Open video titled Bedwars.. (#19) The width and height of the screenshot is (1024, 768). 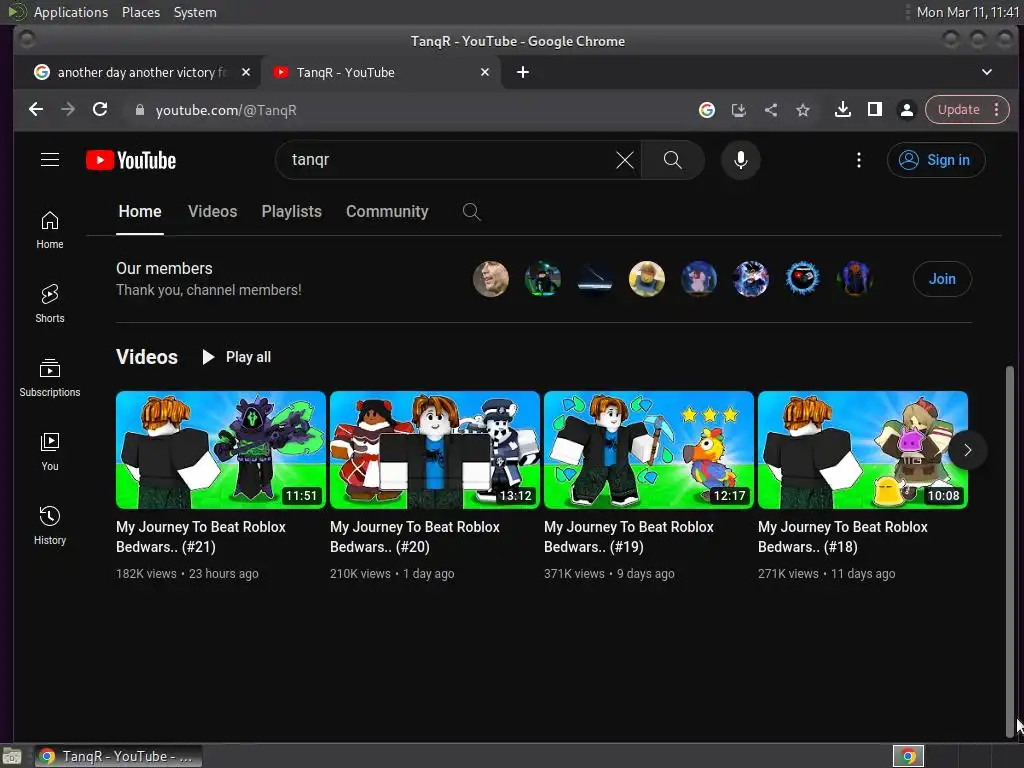pos(628,537)
